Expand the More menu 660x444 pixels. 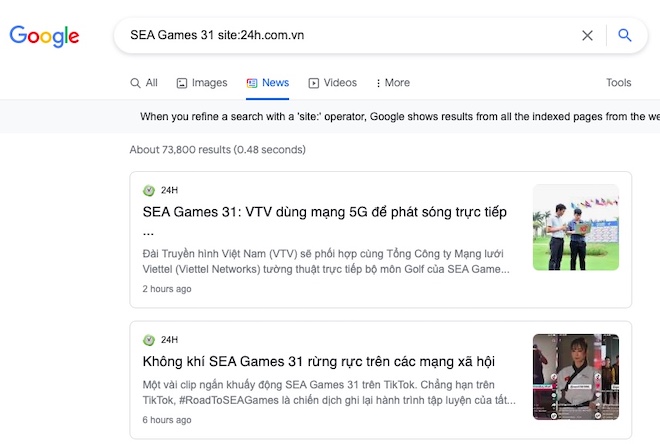coord(393,83)
